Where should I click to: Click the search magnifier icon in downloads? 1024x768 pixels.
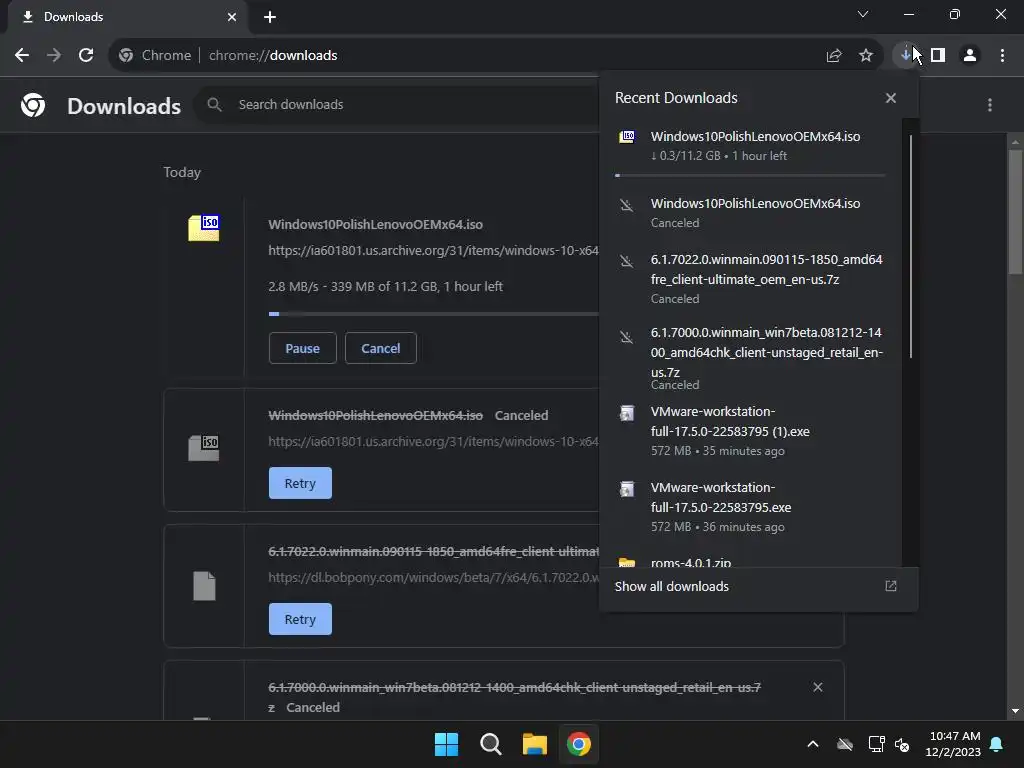click(x=214, y=104)
